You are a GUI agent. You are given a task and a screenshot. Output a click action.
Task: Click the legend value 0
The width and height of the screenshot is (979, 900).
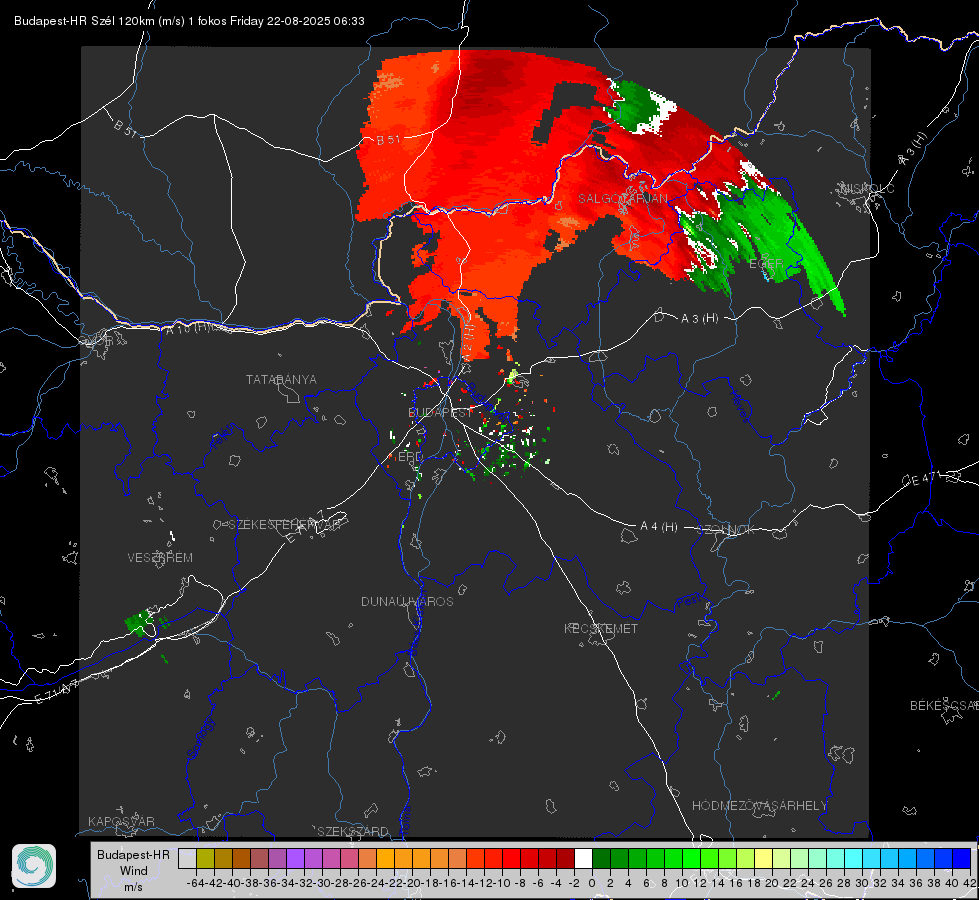[592, 883]
